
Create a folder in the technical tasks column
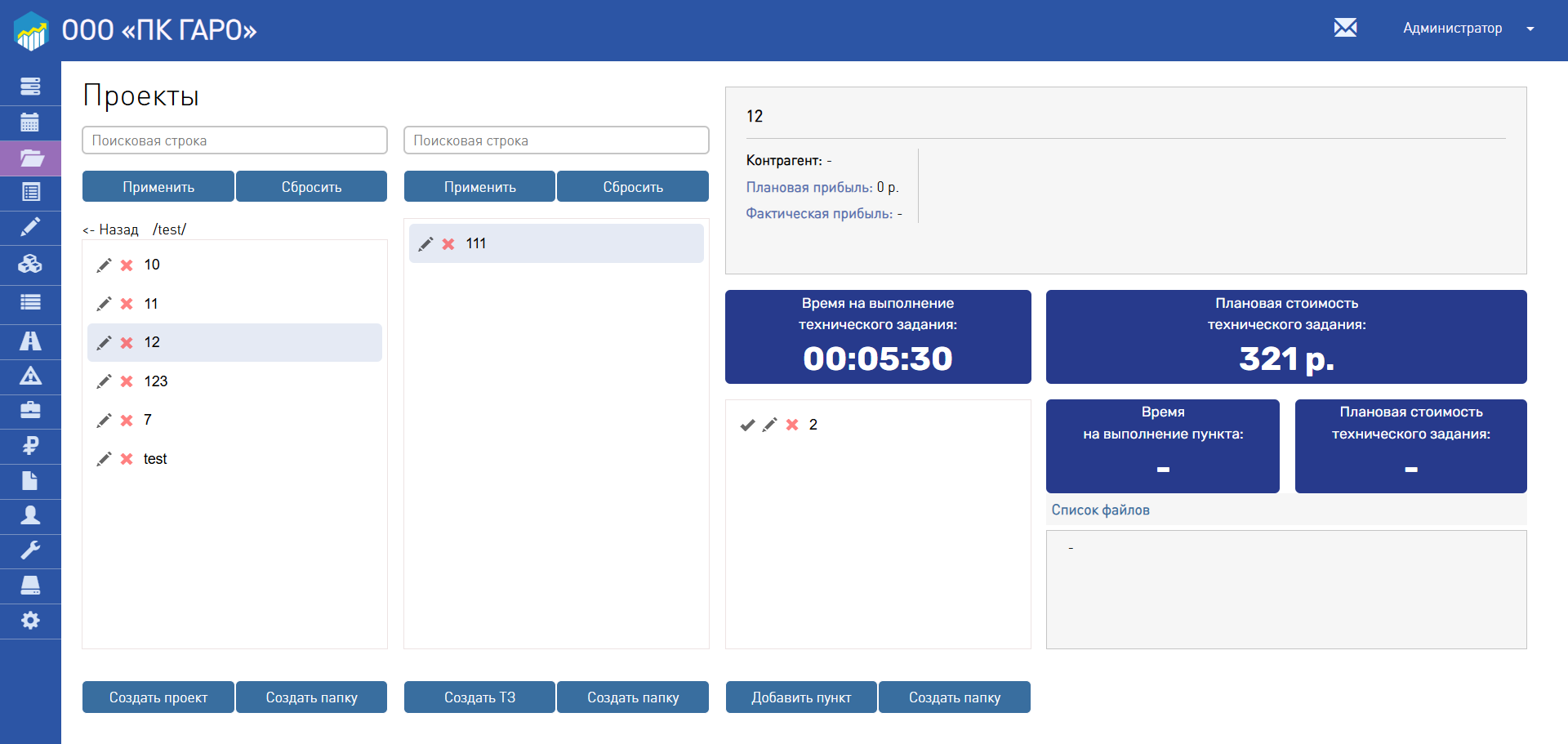[633, 697]
